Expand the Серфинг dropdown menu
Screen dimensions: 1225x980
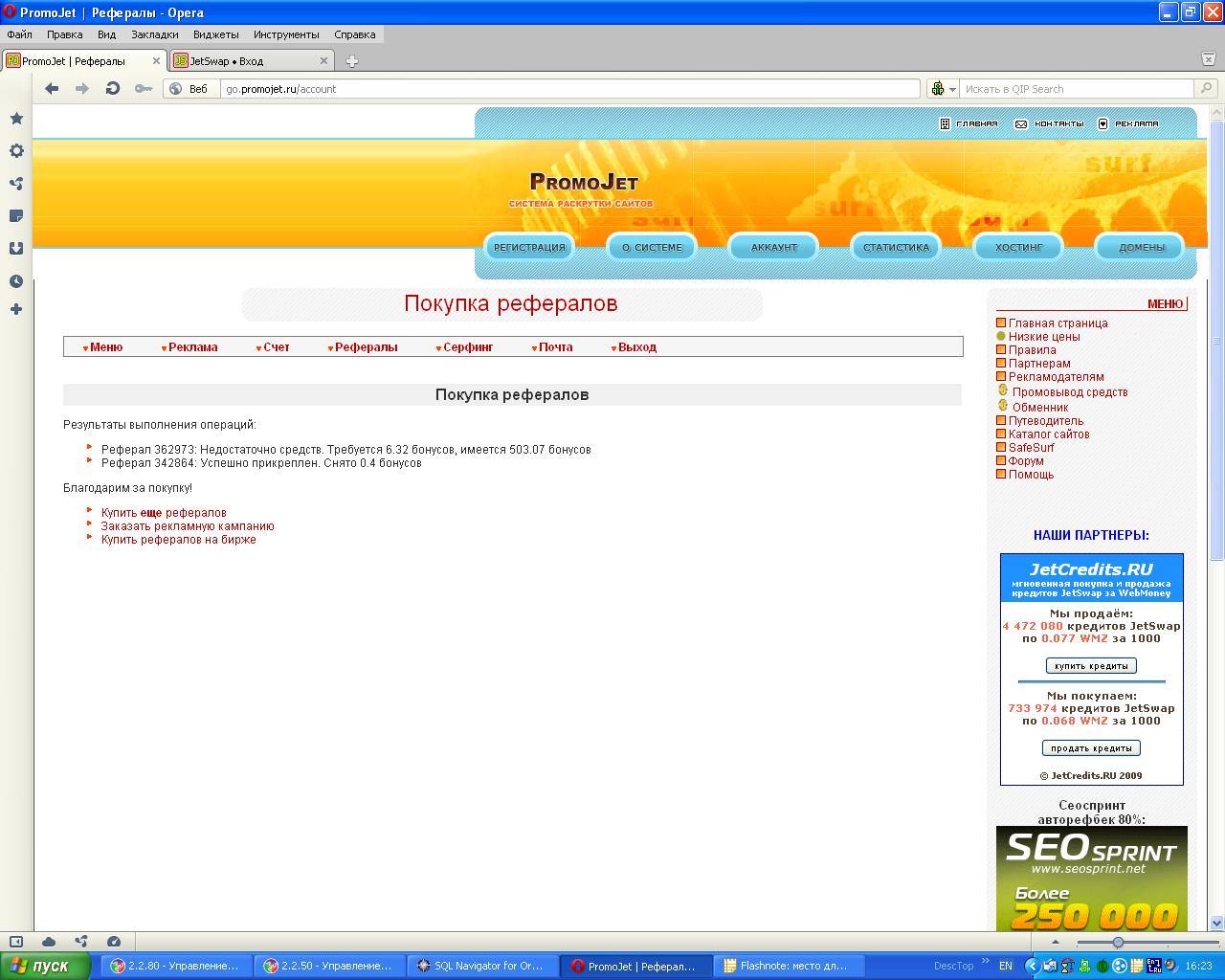[x=464, y=347]
